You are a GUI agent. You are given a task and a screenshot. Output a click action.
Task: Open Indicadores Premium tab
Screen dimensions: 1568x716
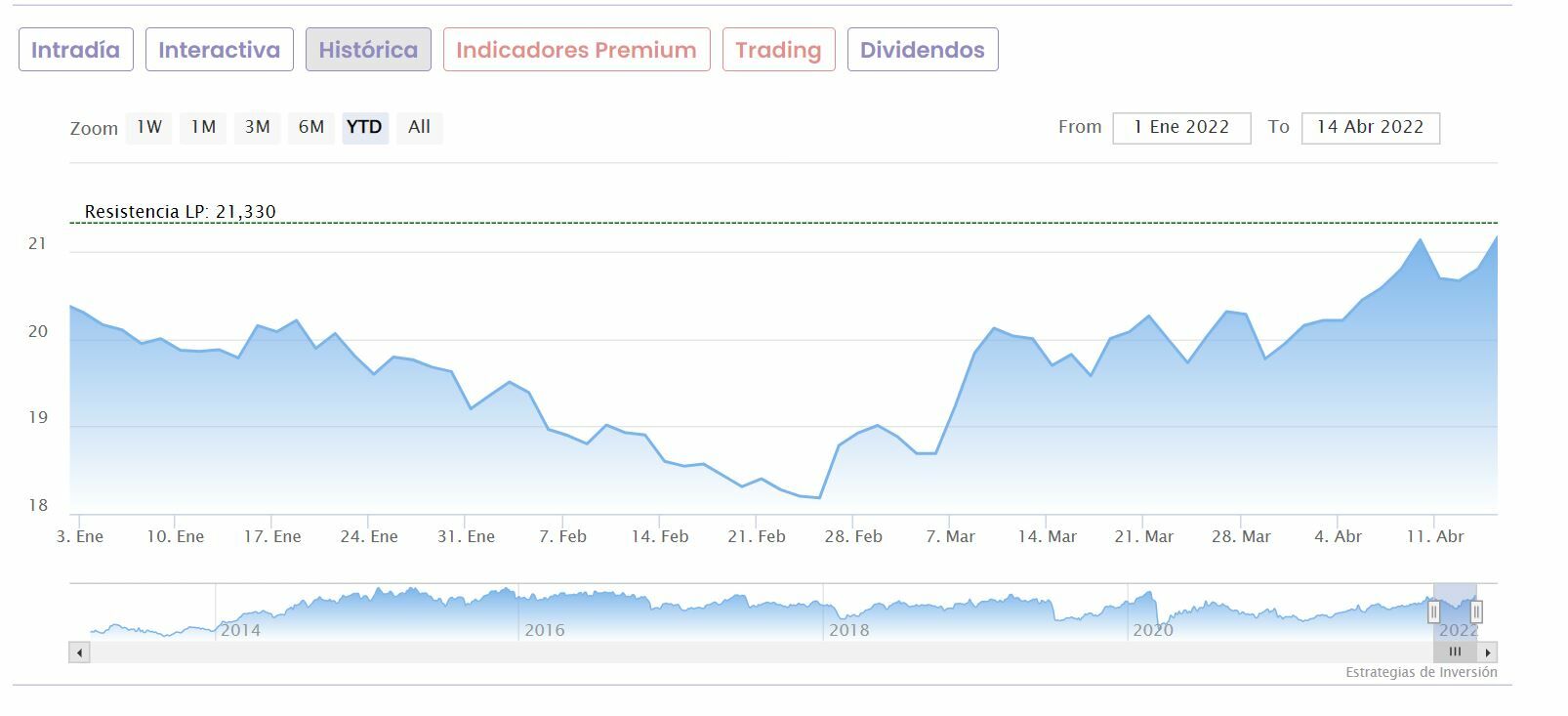tap(576, 50)
